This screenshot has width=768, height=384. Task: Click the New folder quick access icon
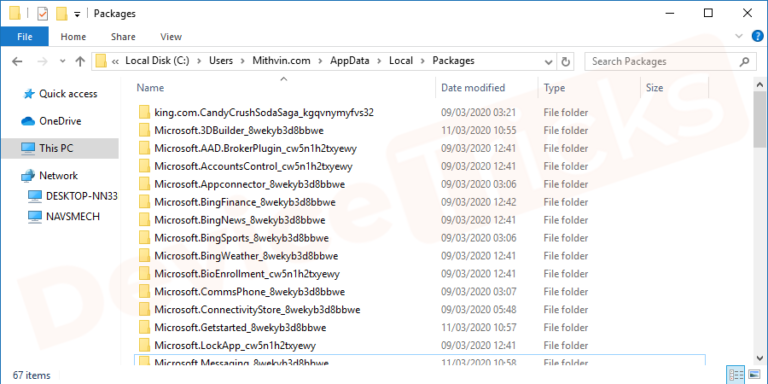tap(61, 14)
